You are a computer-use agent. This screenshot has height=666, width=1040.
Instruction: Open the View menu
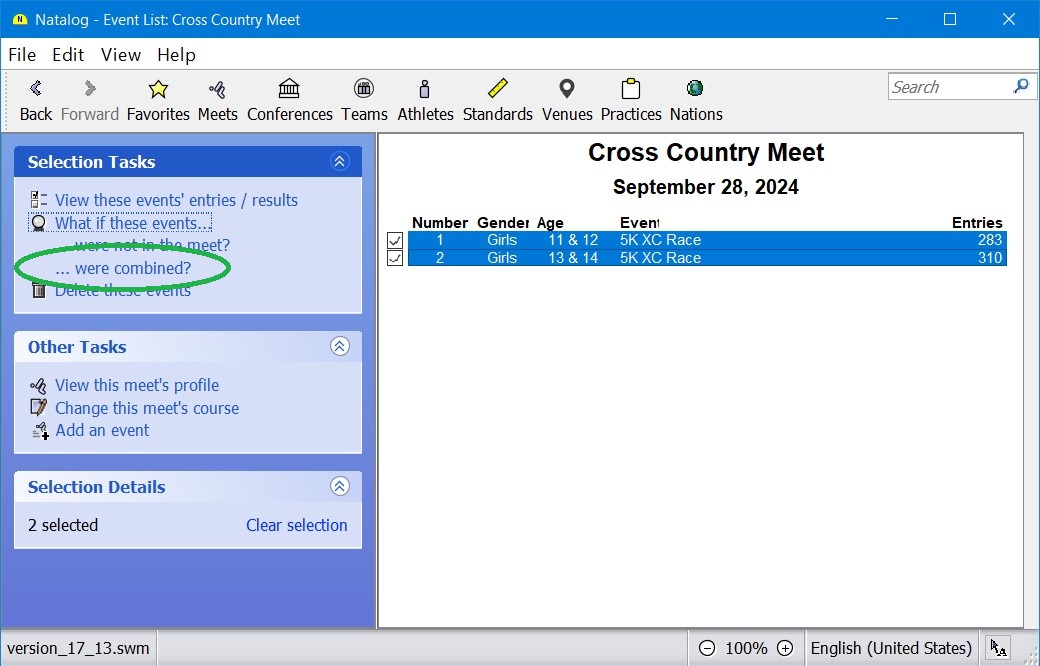click(x=121, y=55)
